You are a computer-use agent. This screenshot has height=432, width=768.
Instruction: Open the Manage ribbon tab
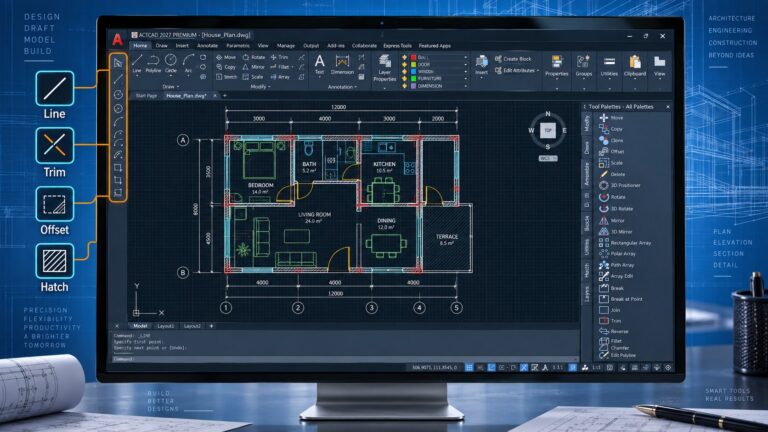(286, 46)
